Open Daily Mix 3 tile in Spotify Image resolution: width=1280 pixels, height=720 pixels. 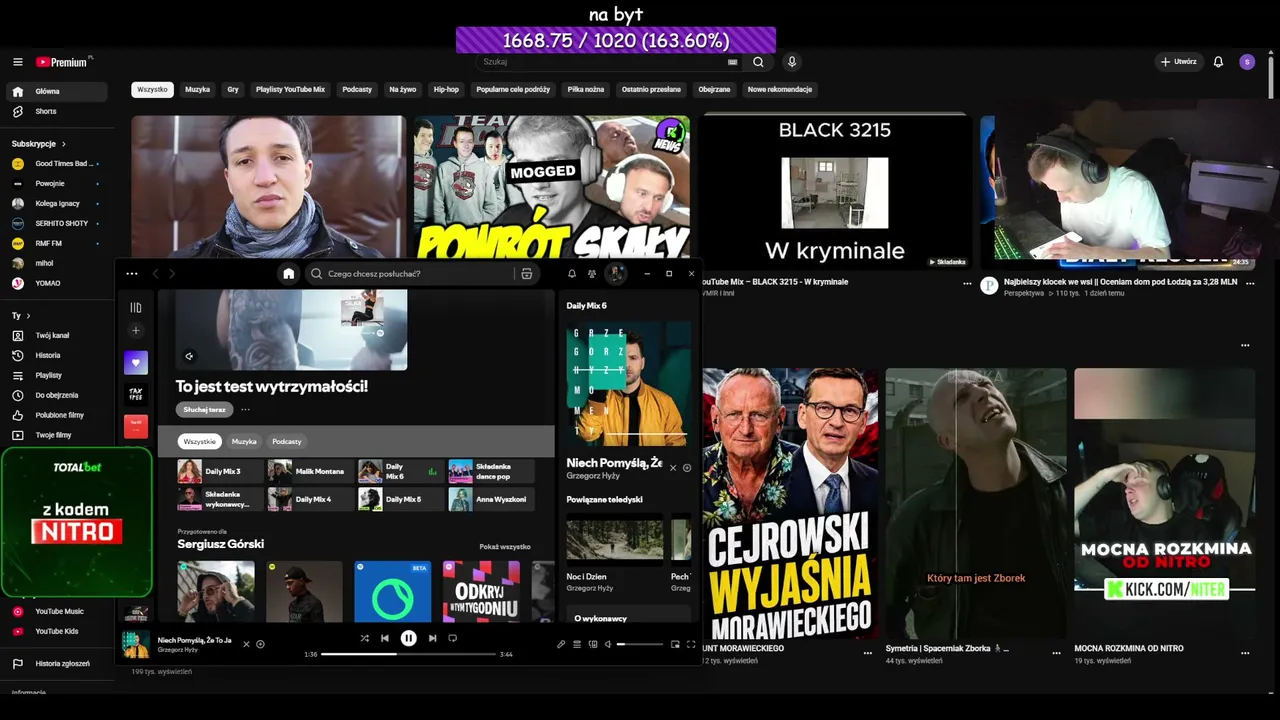pyautogui.click(x=220, y=471)
